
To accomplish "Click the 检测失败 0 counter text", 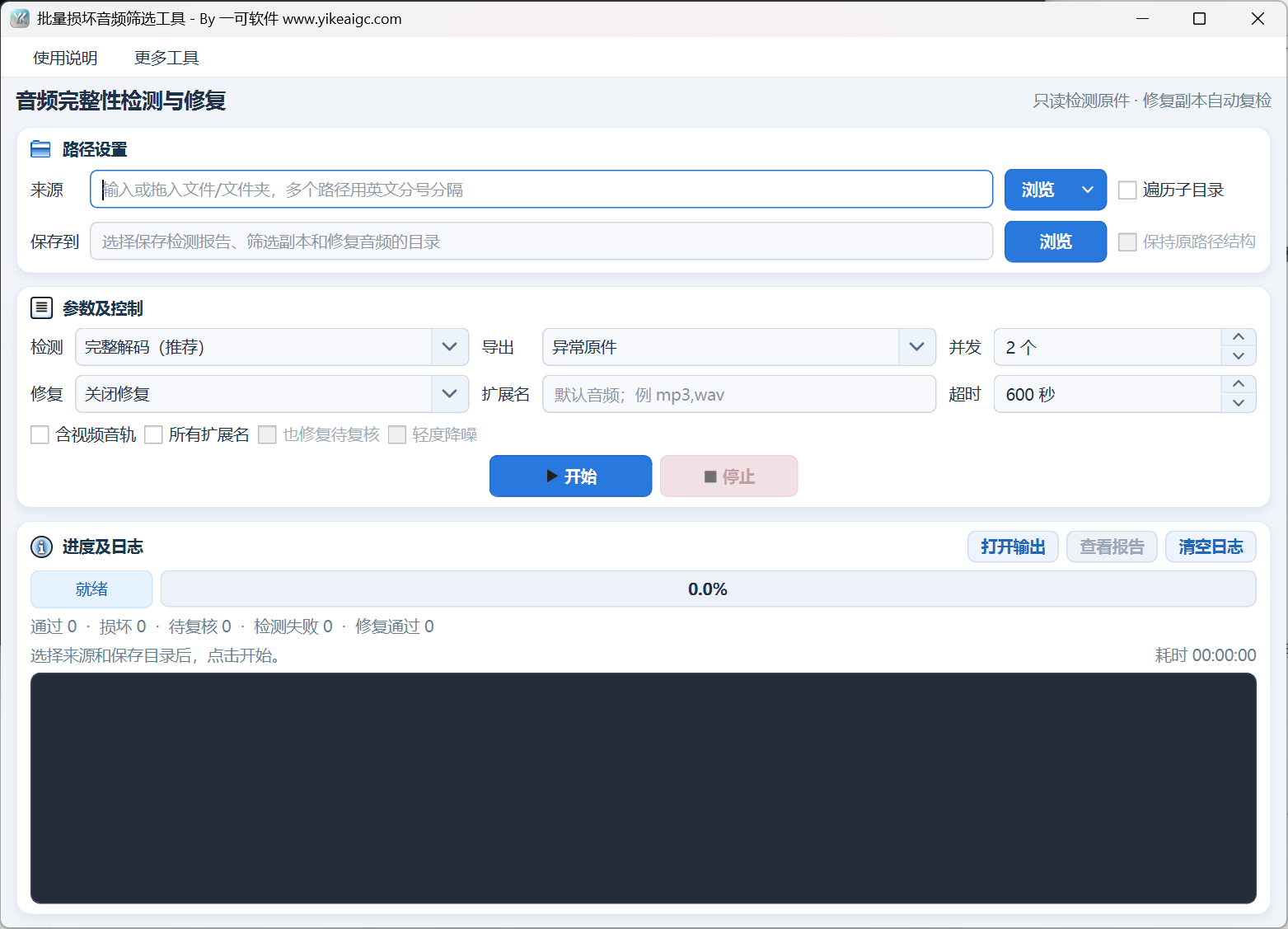I will (x=293, y=626).
